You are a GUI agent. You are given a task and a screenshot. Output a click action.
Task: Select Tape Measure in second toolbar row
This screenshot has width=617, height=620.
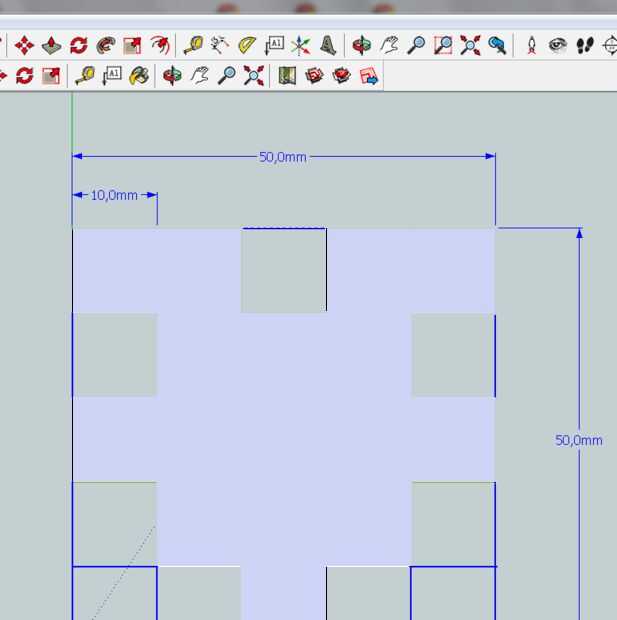coord(85,76)
